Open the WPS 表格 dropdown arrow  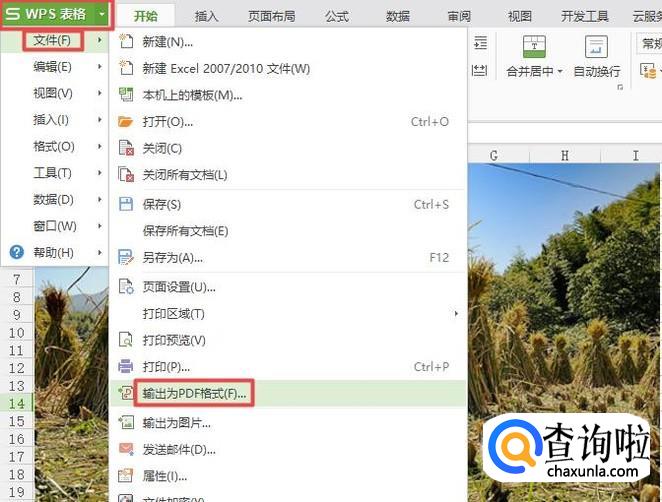click(102, 14)
